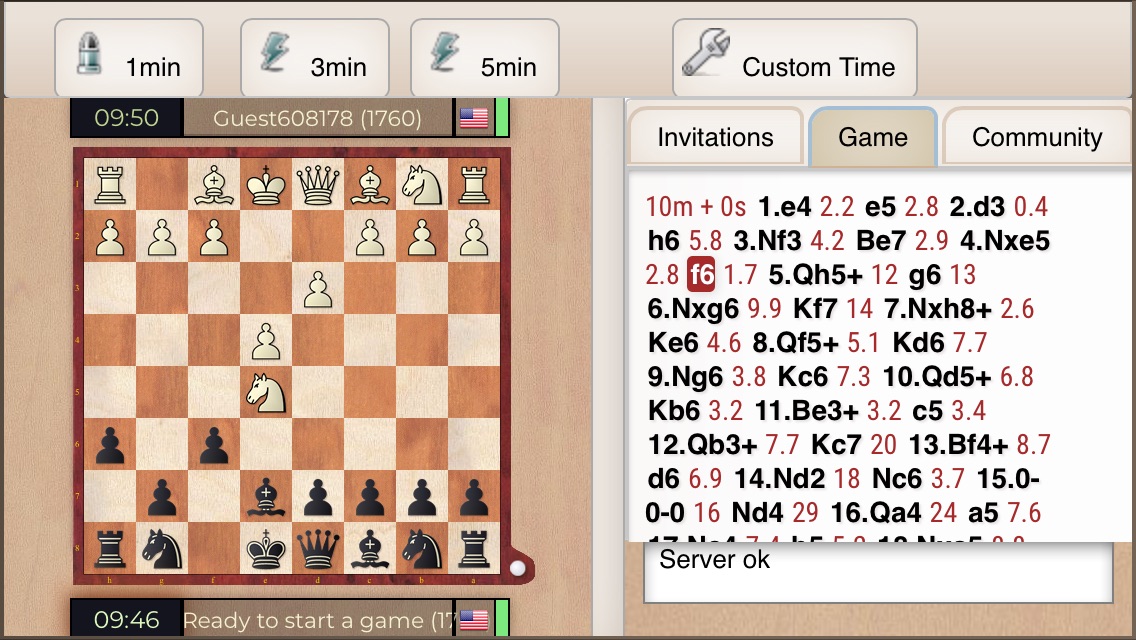1136x640 pixels.
Task: Go to move 11.Be3+ in the notation
Action: pos(806,411)
